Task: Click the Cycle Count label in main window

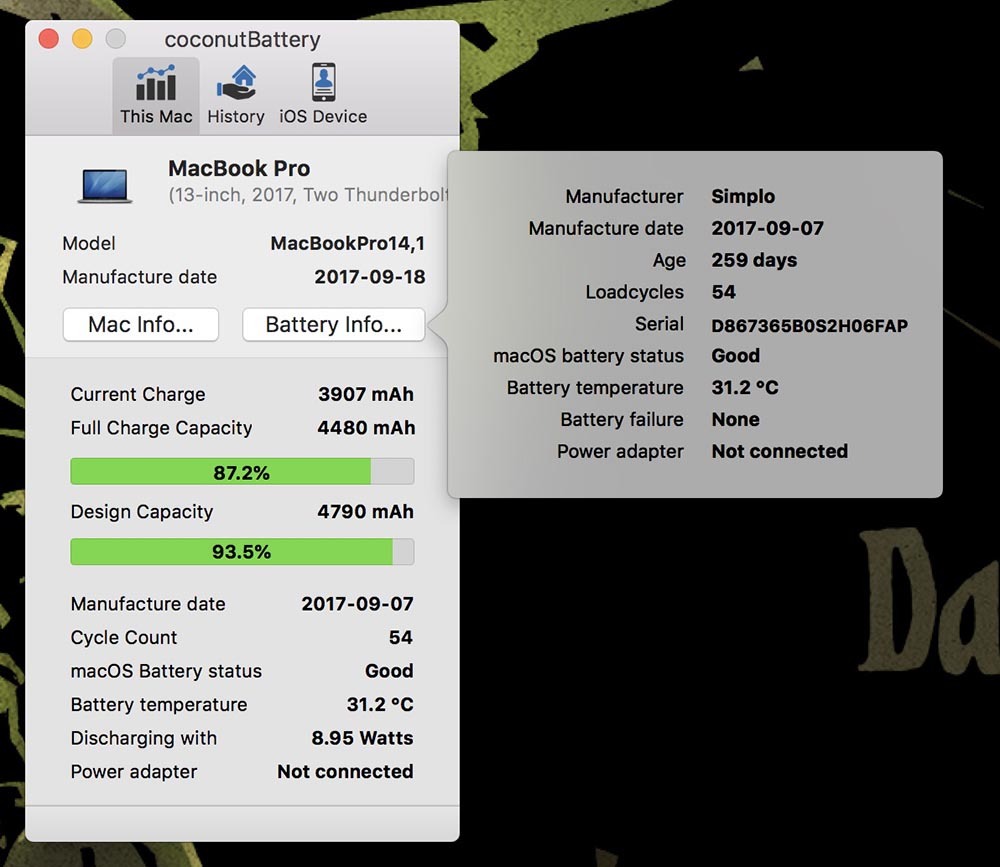Action: 124,637
